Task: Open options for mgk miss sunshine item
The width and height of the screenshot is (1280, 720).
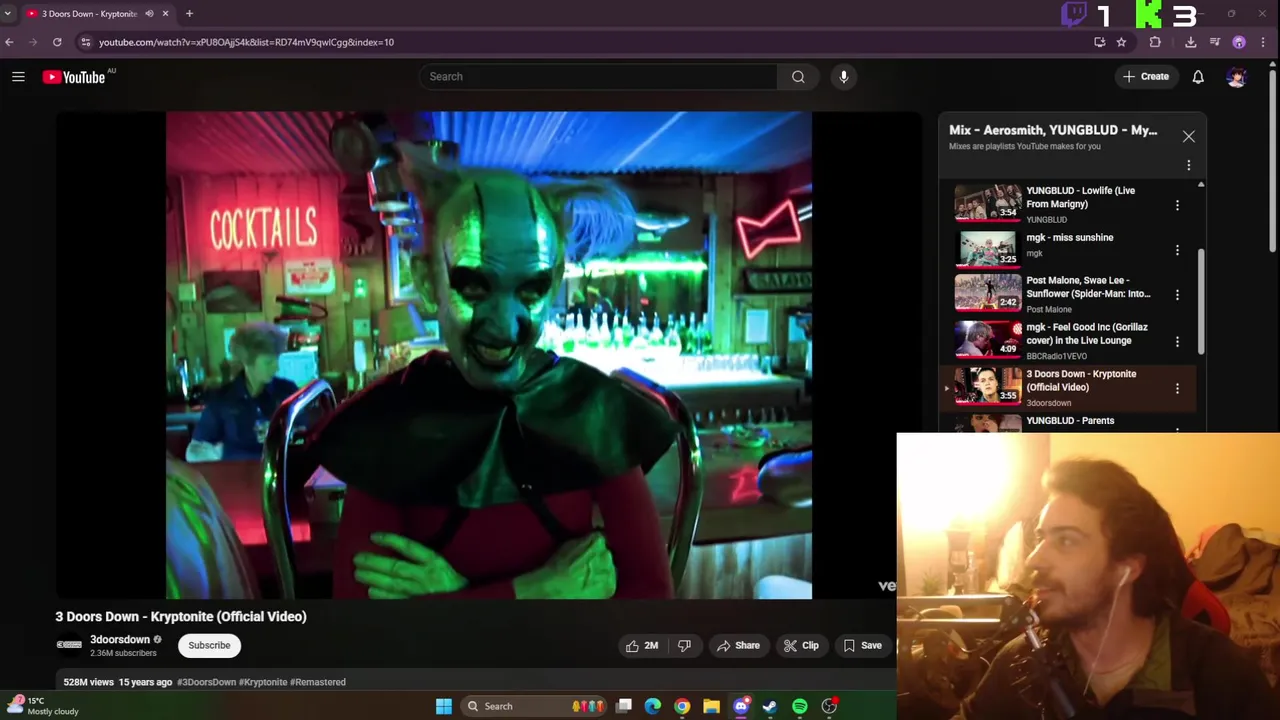Action: click(1177, 250)
